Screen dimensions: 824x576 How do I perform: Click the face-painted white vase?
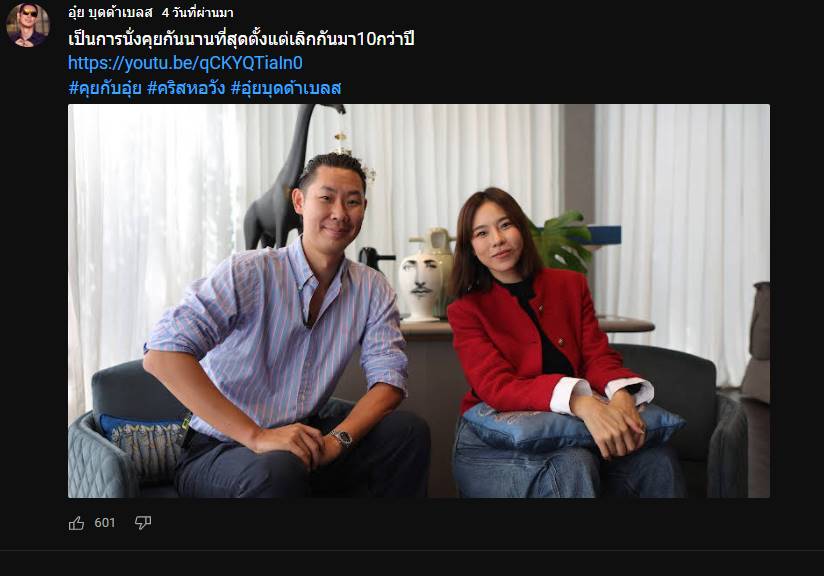(x=420, y=281)
